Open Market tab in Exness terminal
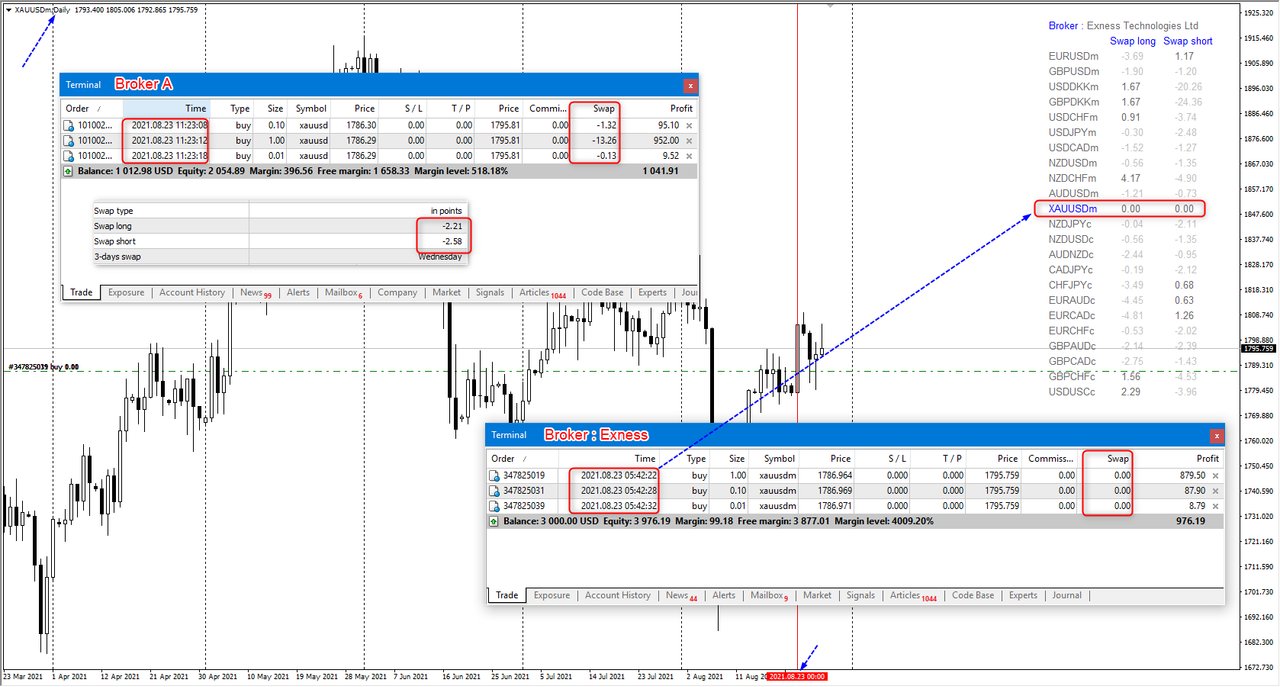 (817, 595)
